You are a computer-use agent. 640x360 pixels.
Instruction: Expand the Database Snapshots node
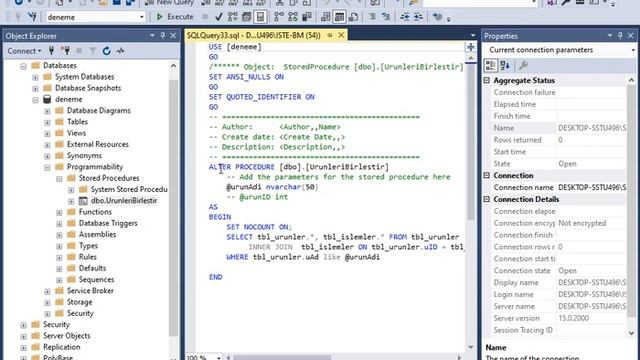click(36, 88)
